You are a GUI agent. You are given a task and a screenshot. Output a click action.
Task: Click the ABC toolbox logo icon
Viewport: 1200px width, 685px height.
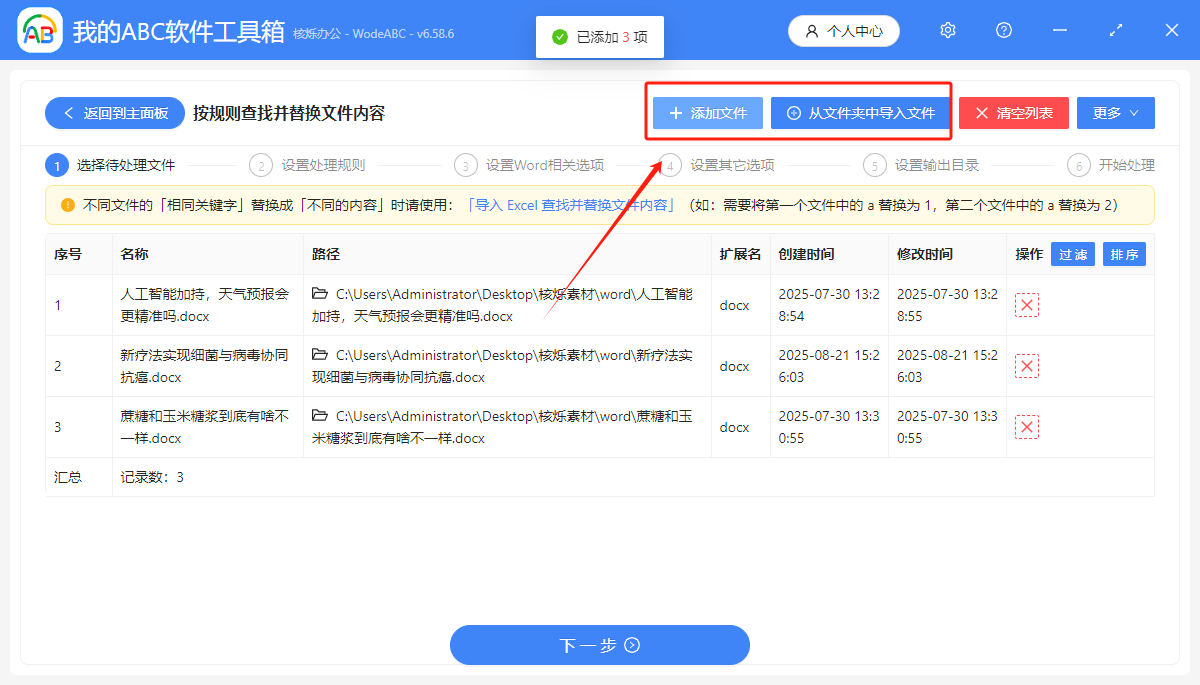39,30
